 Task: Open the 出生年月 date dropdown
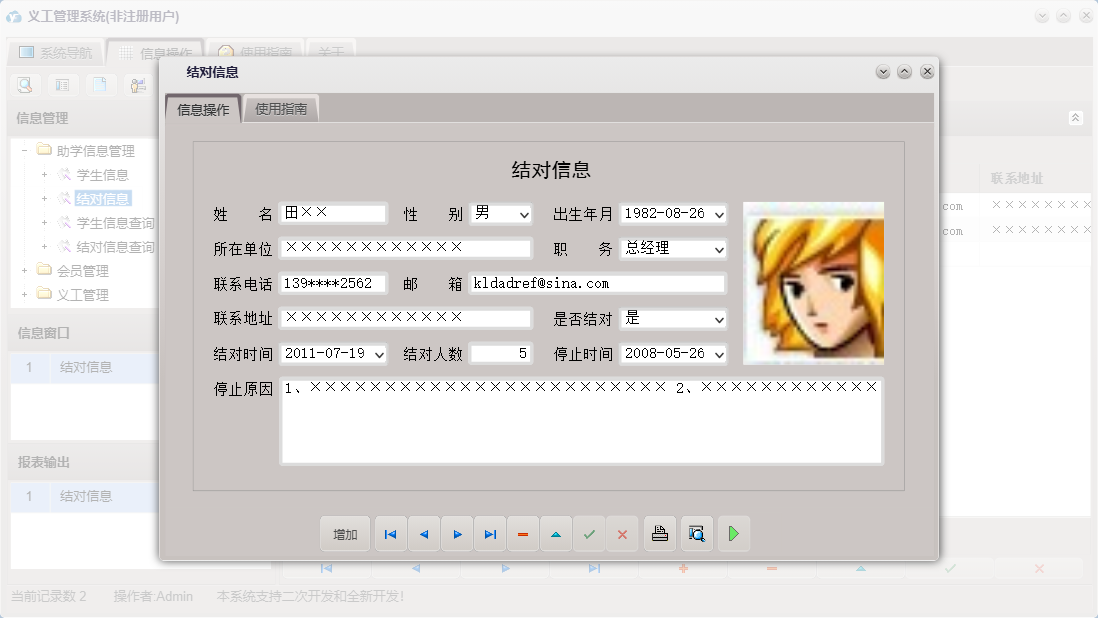click(x=718, y=214)
